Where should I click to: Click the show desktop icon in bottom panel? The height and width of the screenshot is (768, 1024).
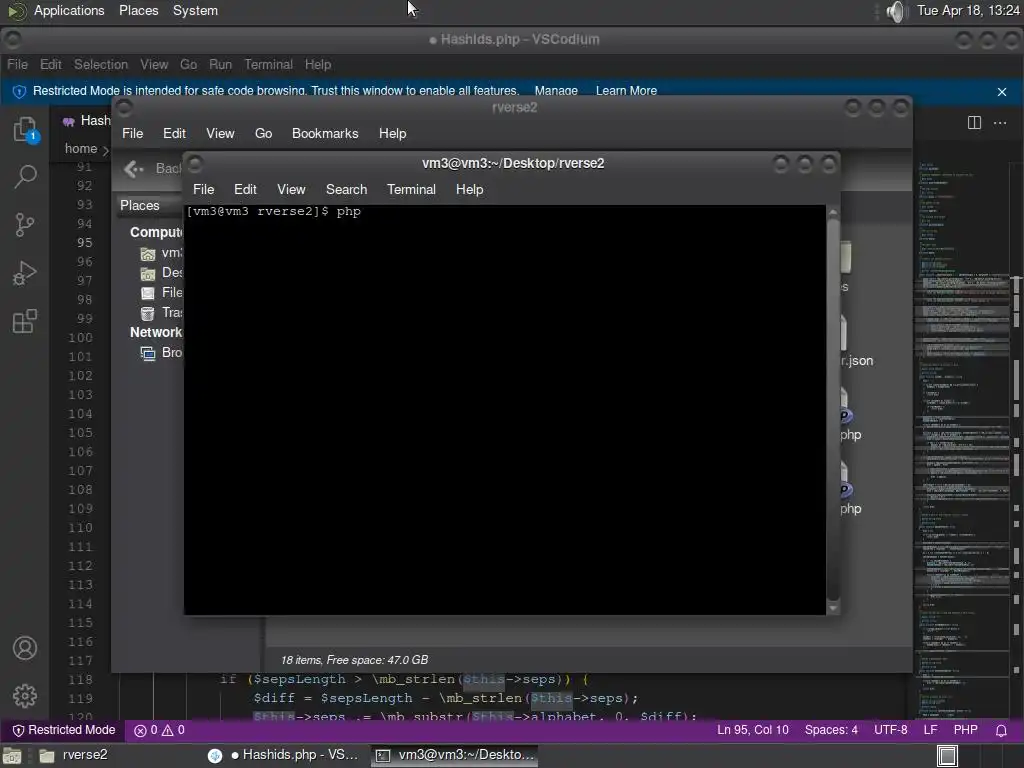[x=12, y=756]
